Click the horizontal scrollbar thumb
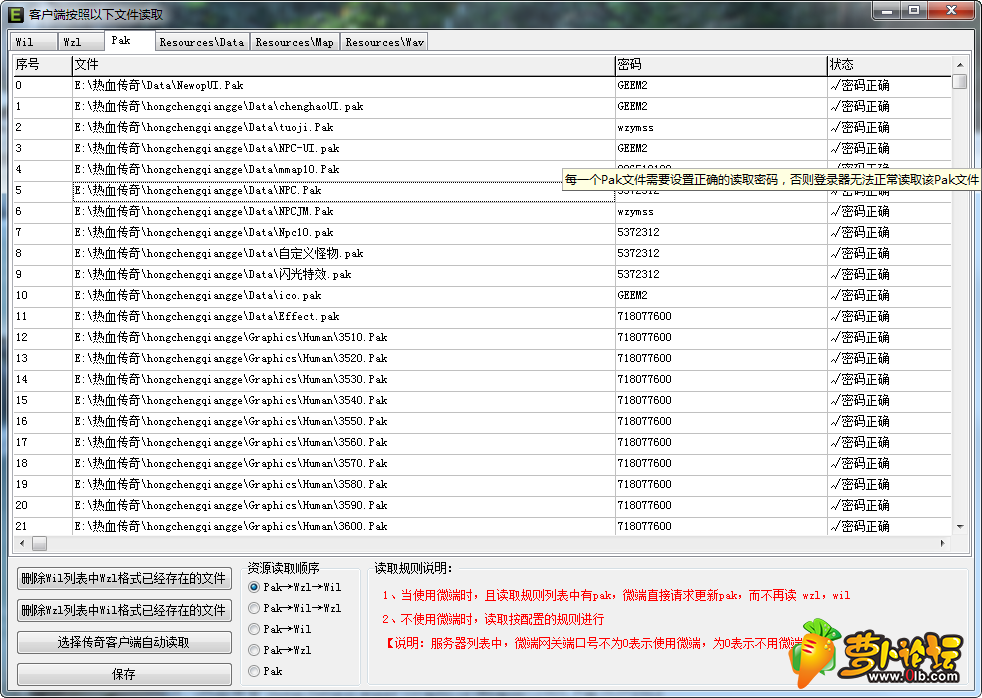The image size is (982, 698). coord(39,543)
